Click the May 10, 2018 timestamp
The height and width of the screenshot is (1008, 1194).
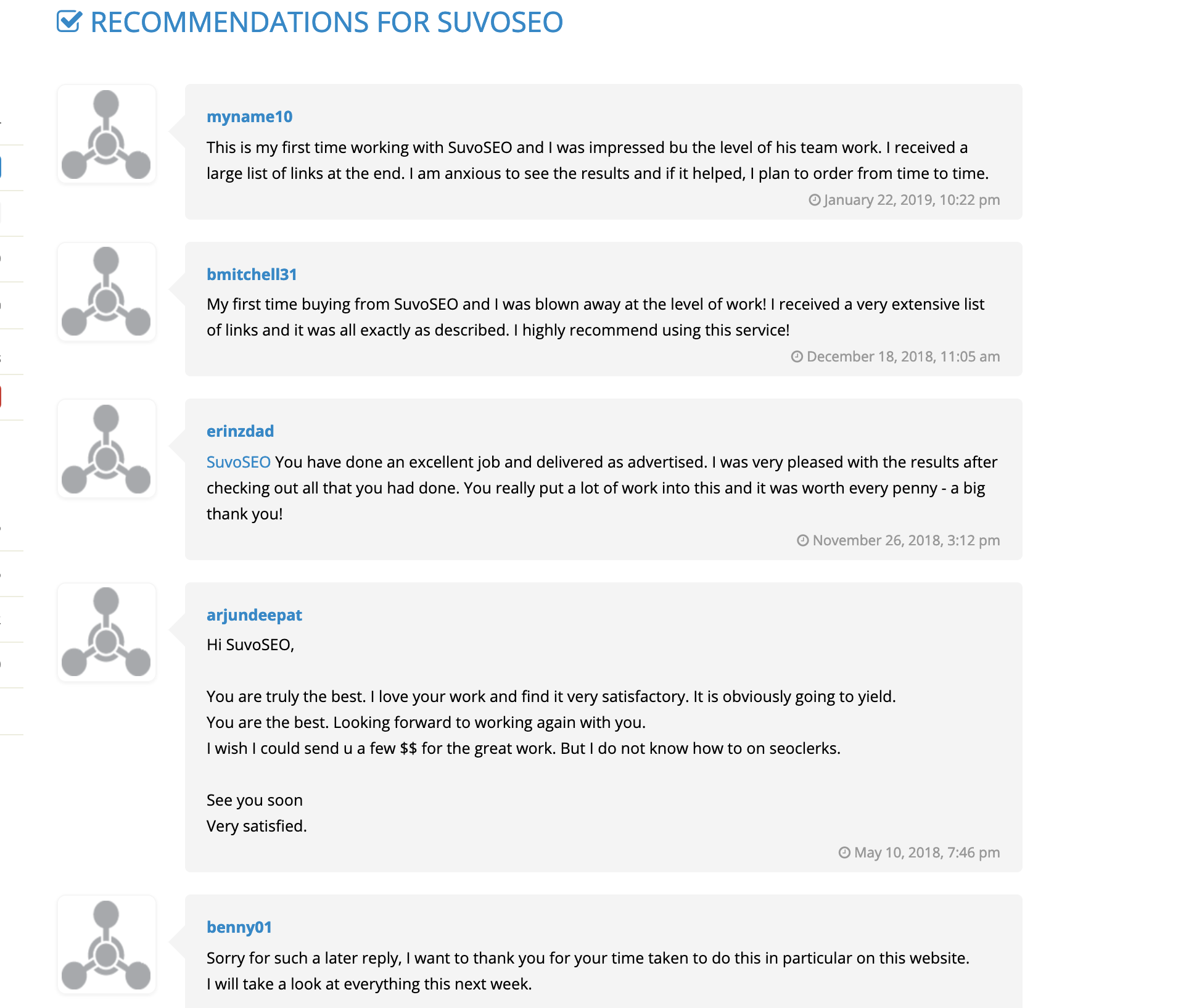click(927, 853)
